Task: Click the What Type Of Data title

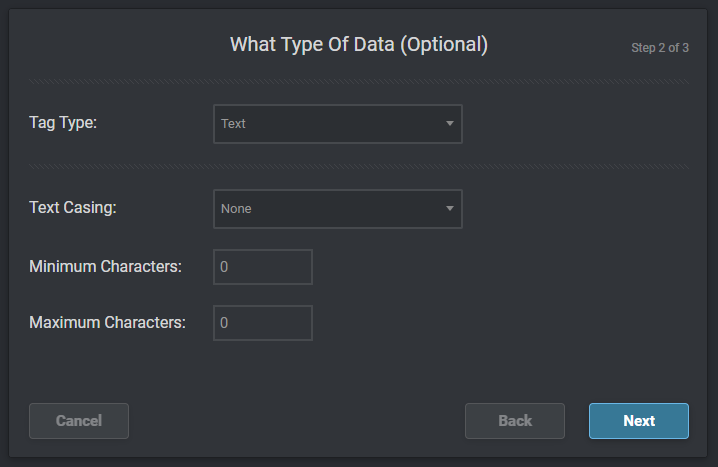Action: tap(359, 45)
